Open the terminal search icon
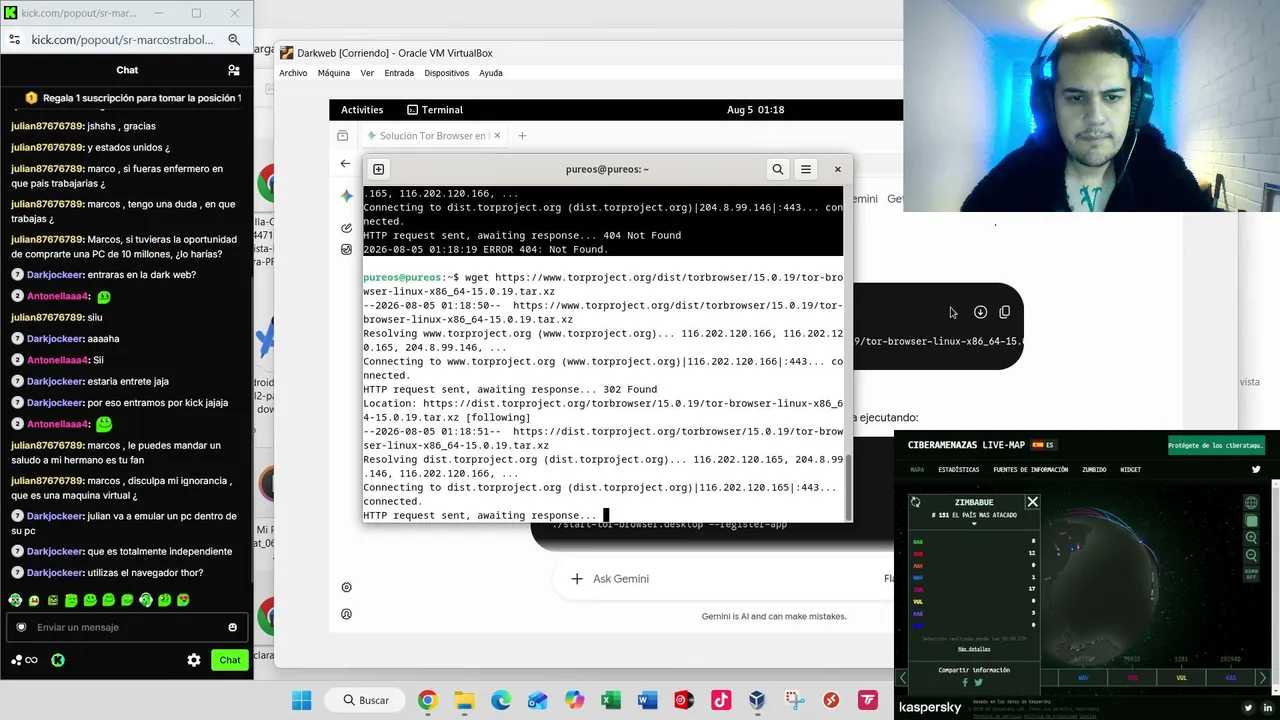This screenshot has height=720, width=1280. 777,169
